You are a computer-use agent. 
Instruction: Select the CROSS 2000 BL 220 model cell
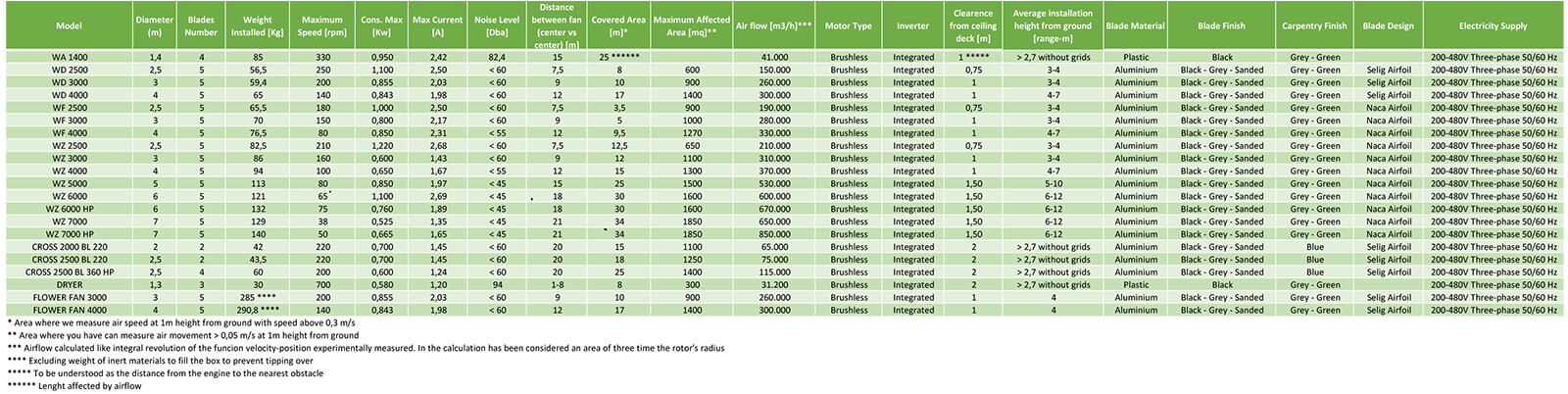coord(70,247)
